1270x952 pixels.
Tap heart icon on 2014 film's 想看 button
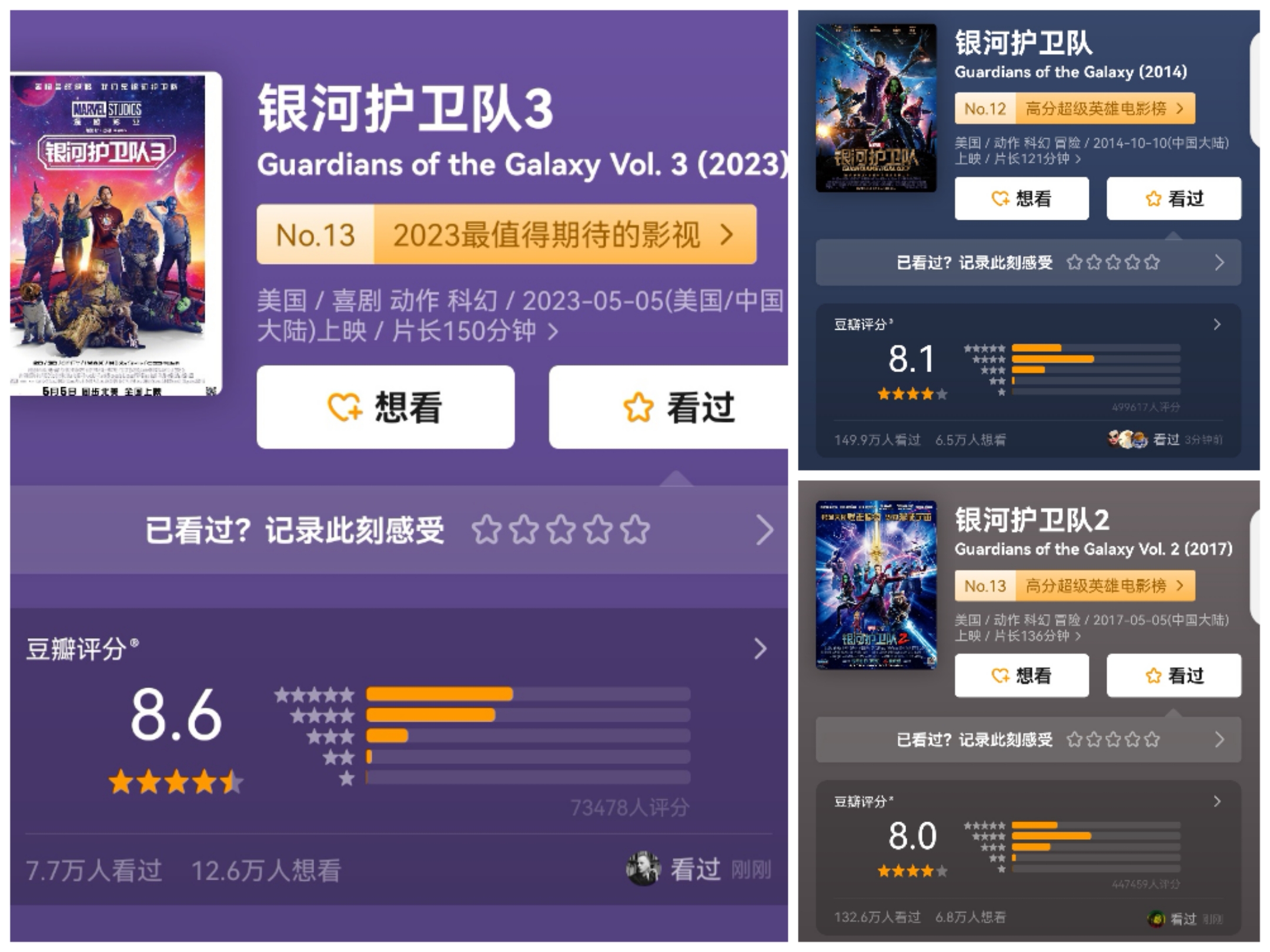click(x=1000, y=199)
